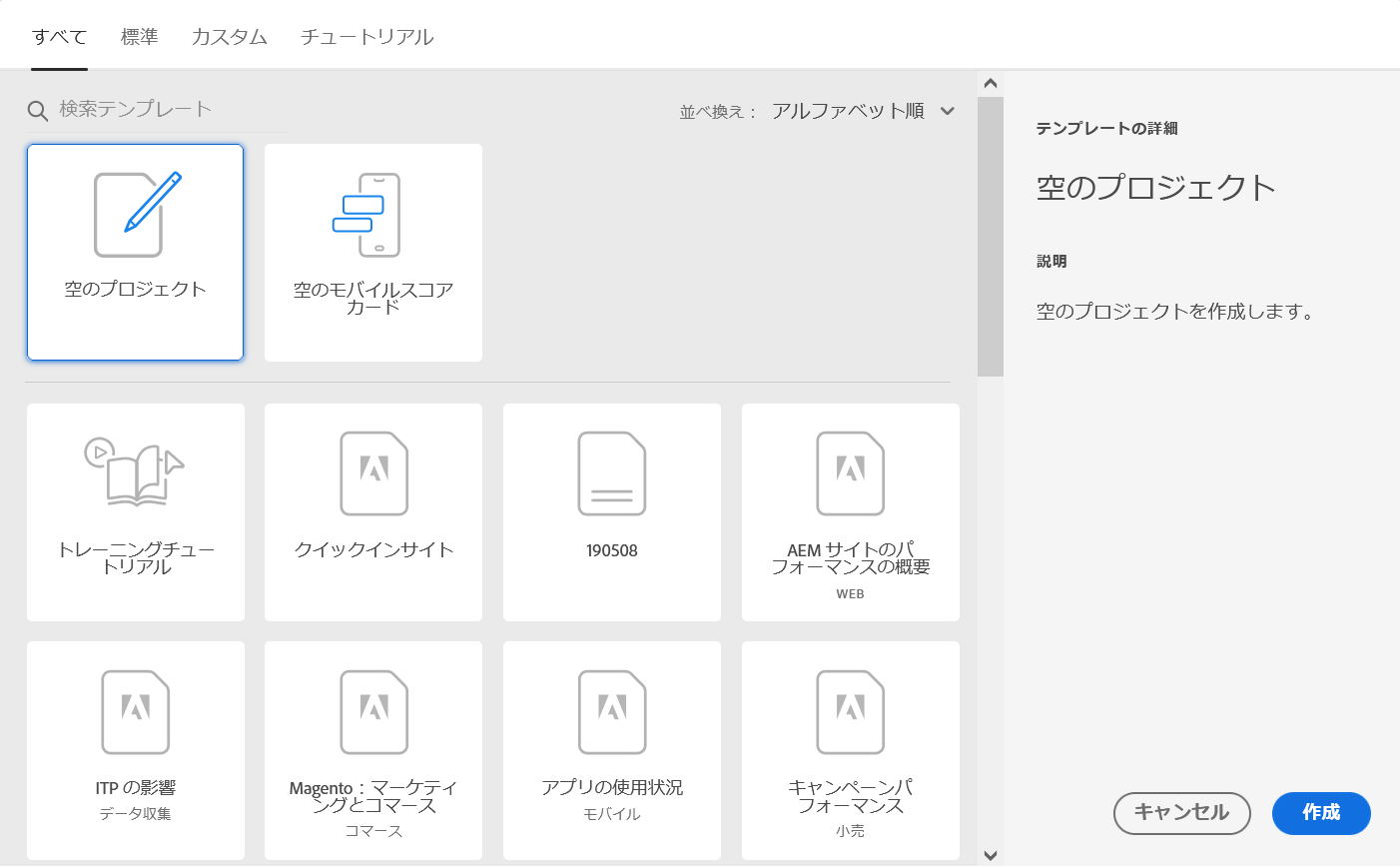The width and height of the screenshot is (1400, 868).
Task: Choose the ITP の影響 template icon
Action: (136, 711)
